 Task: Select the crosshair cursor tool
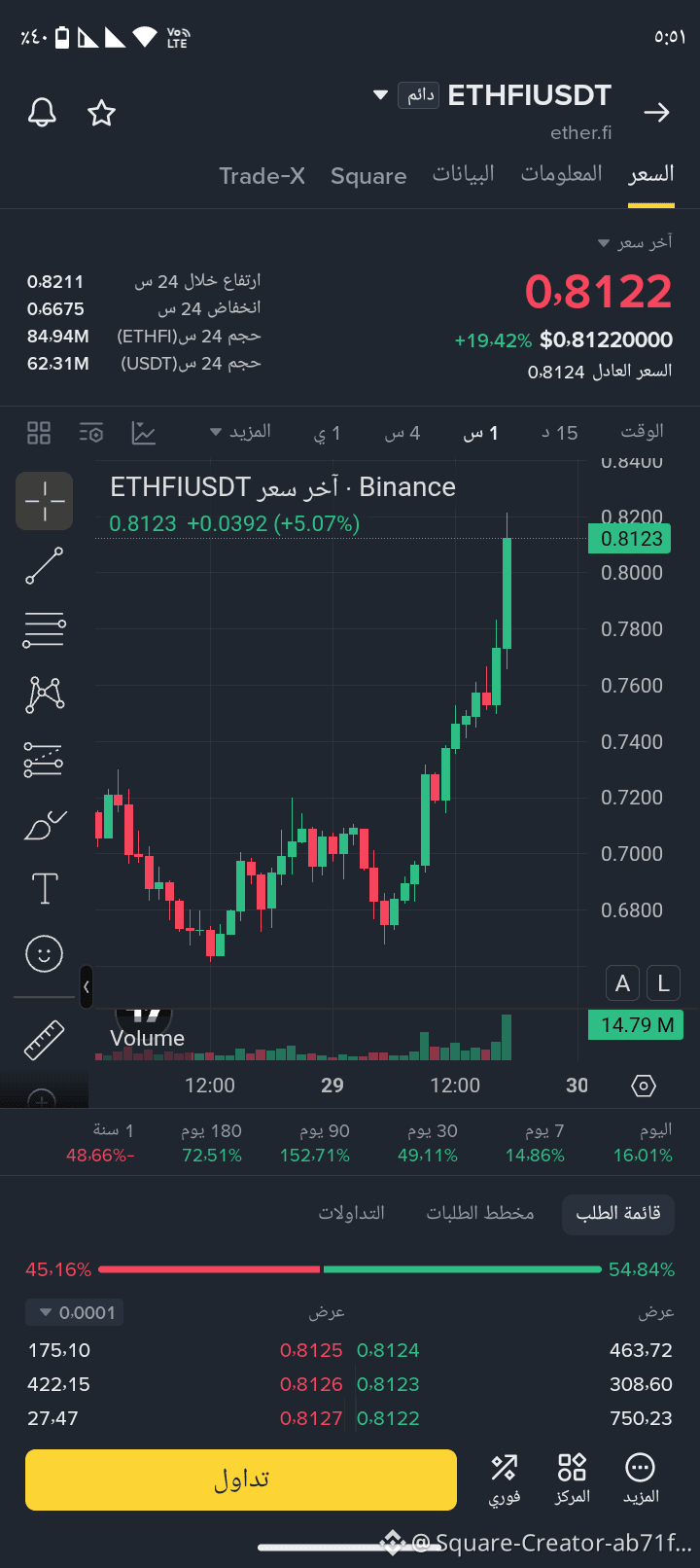click(x=44, y=501)
